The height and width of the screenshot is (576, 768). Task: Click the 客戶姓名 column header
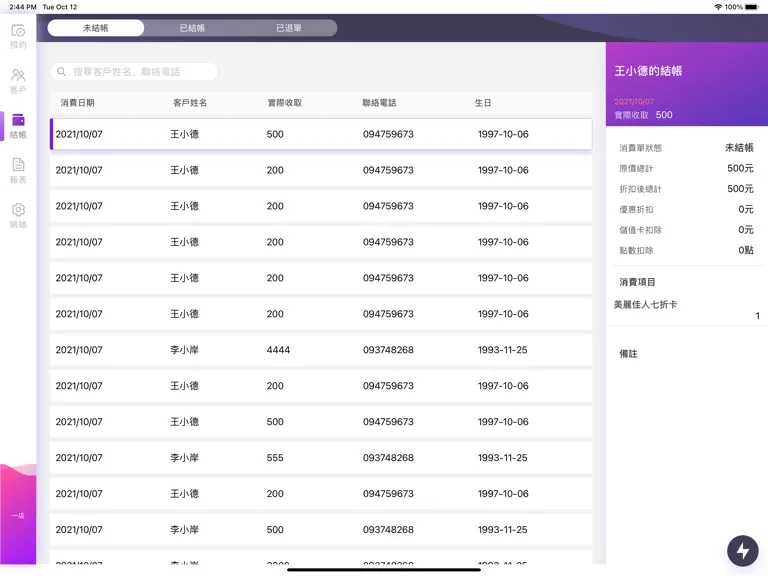click(190, 103)
